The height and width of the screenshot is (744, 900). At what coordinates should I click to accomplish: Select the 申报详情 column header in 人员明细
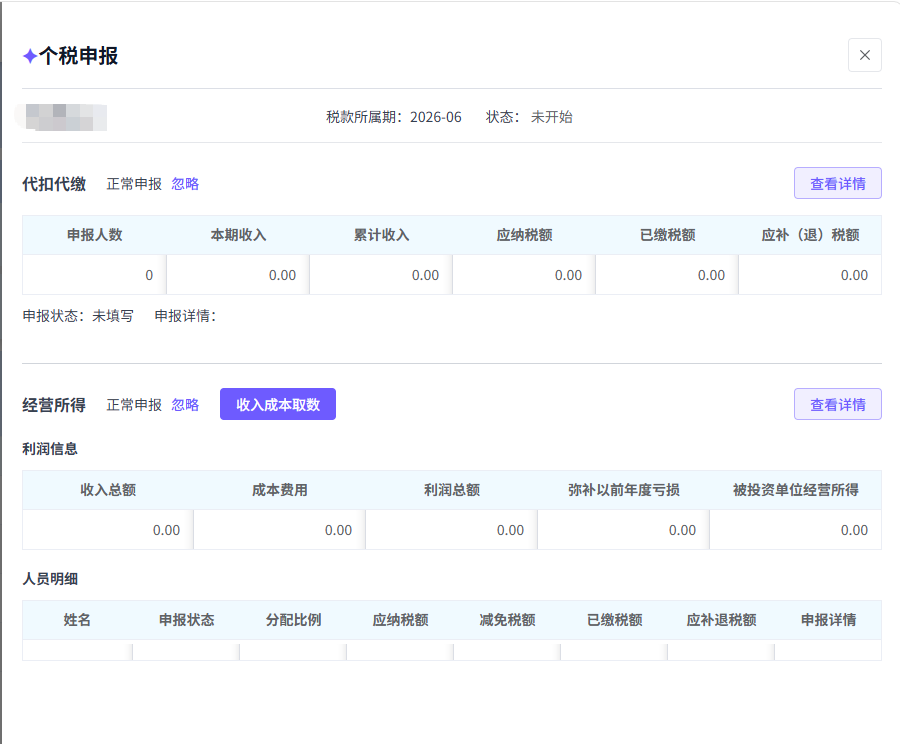828,620
